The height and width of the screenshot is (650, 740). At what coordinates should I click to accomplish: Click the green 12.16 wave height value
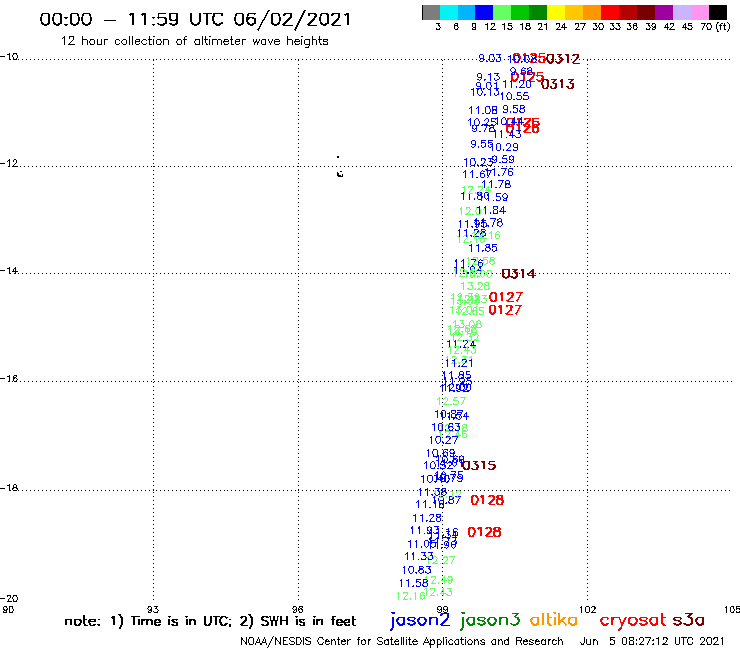[411, 596]
